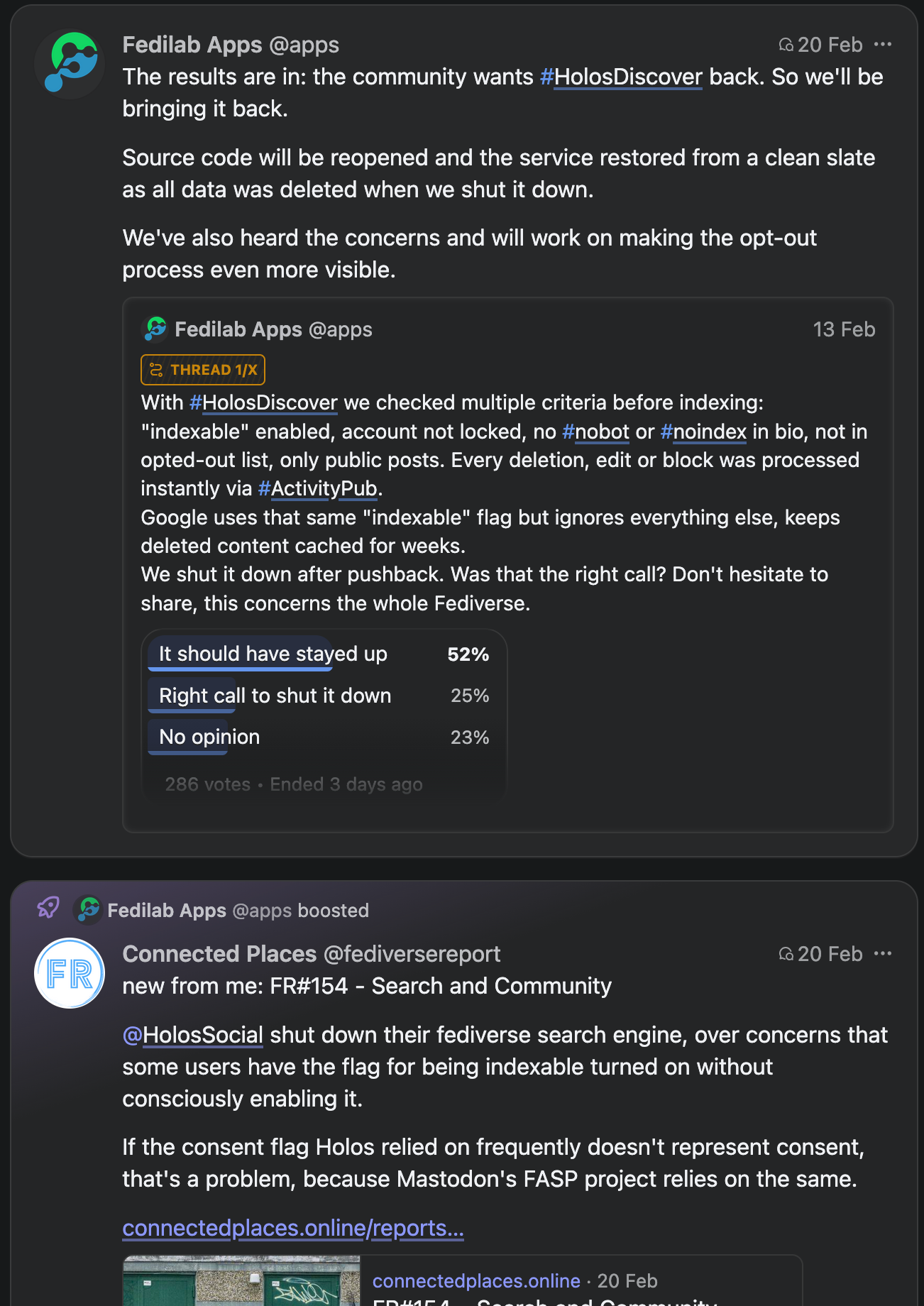Image resolution: width=924 pixels, height=1306 pixels.
Task: Click the '20 Feb' timestamp on the top post
Action: point(829,44)
